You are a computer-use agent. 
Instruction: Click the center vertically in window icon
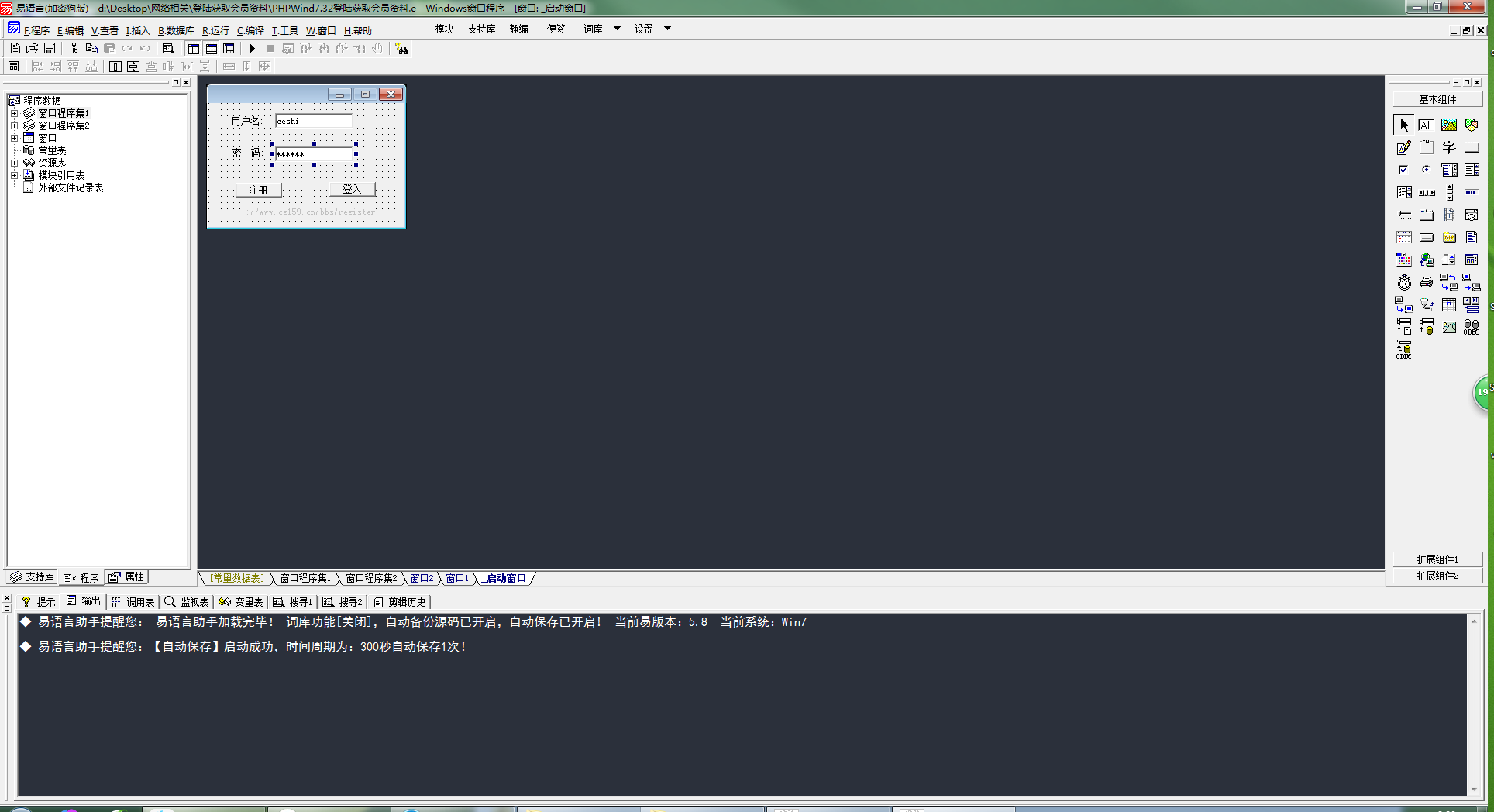(x=133, y=67)
